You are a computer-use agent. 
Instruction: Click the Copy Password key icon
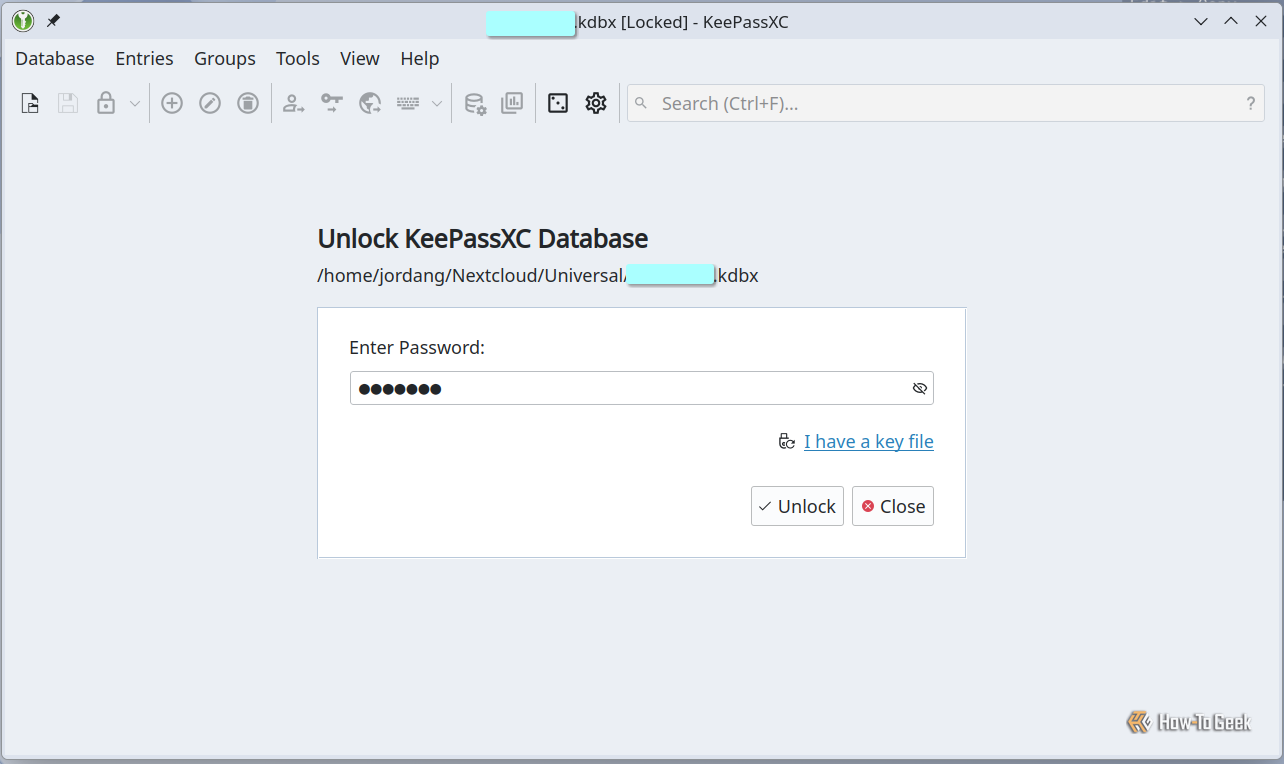[332, 103]
